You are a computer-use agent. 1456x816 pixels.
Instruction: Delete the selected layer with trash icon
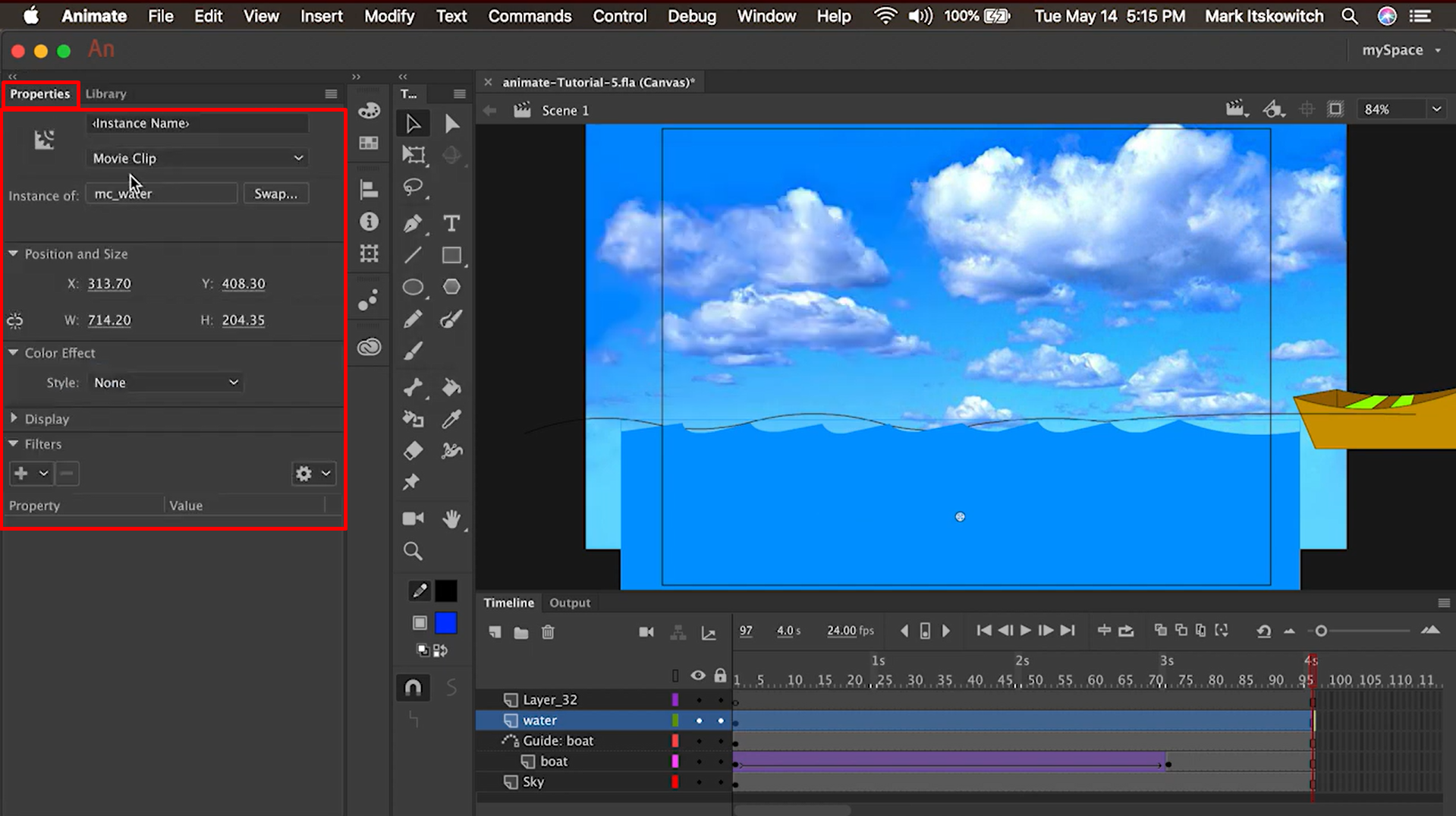pos(548,632)
